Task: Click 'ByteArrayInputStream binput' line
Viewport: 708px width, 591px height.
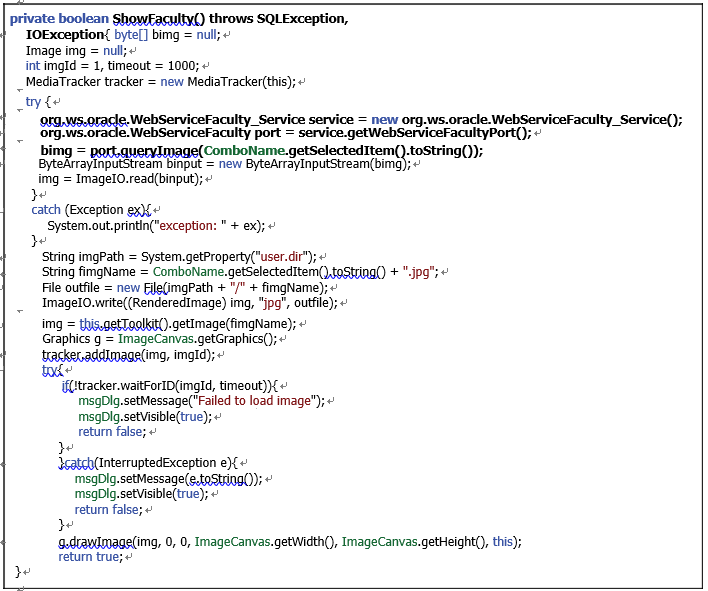Action: 225,163
